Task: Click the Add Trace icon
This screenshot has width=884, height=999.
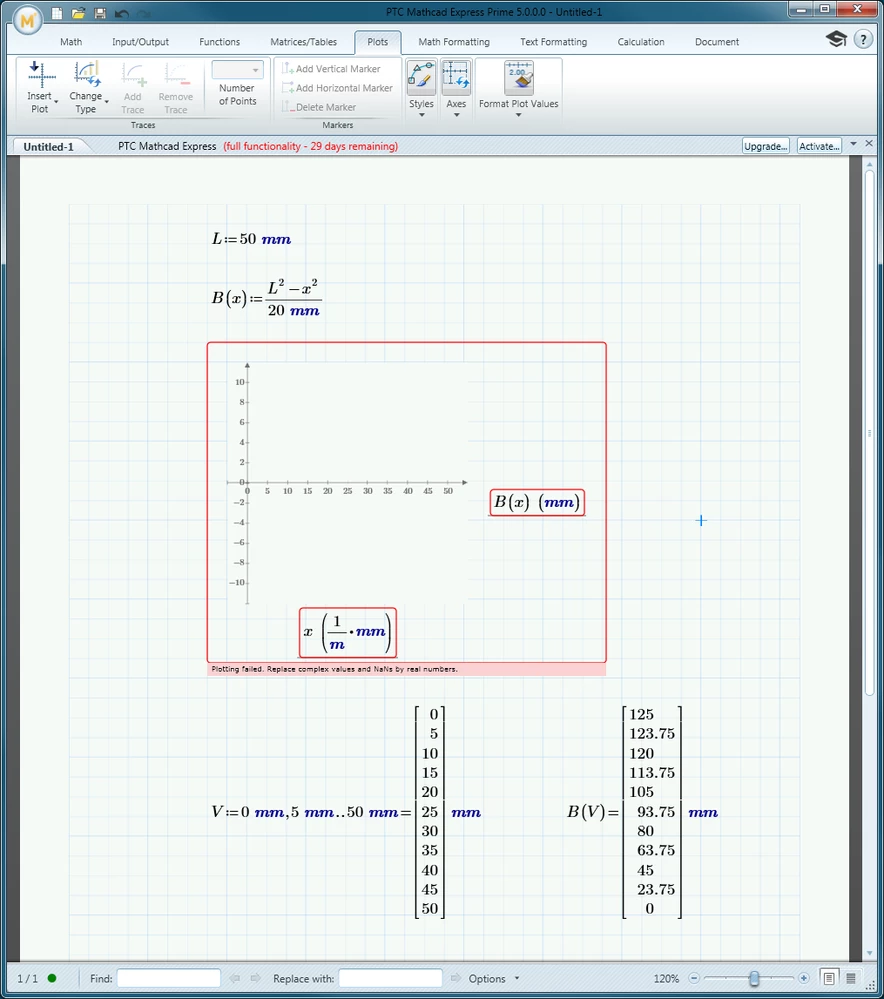Action: point(133,75)
